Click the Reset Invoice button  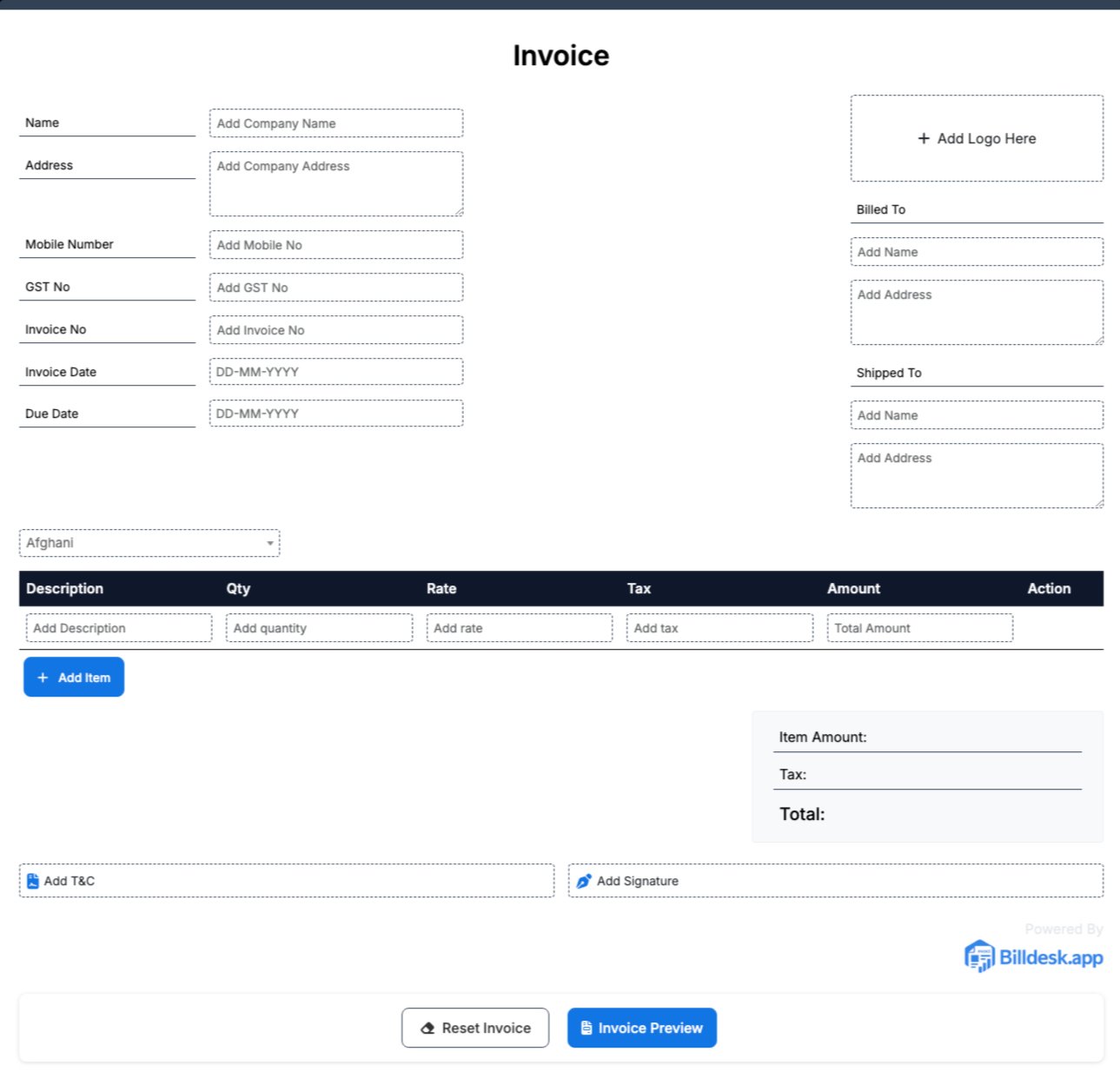click(x=475, y=1028)
